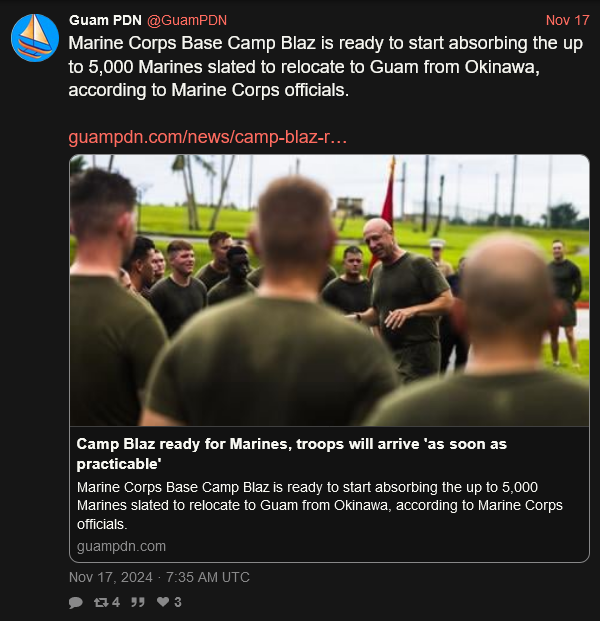
Task: Visit the @GuamPDN handle link
Action: coord(187,20)
